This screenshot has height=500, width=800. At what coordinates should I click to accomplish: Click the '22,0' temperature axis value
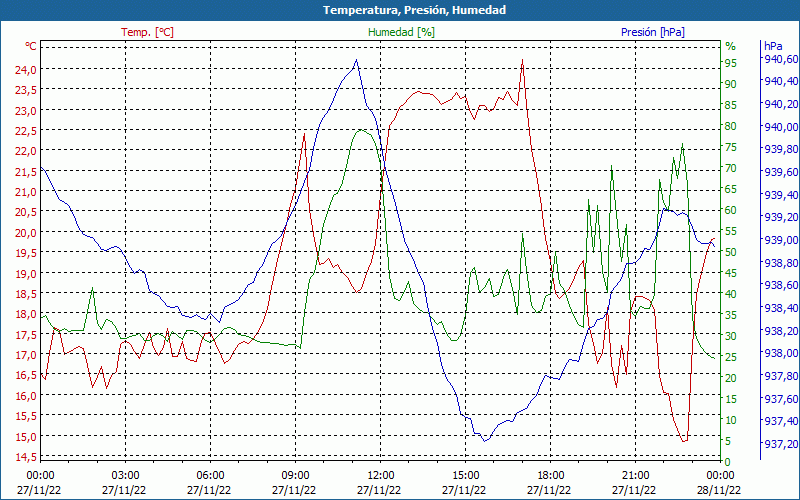26,151
